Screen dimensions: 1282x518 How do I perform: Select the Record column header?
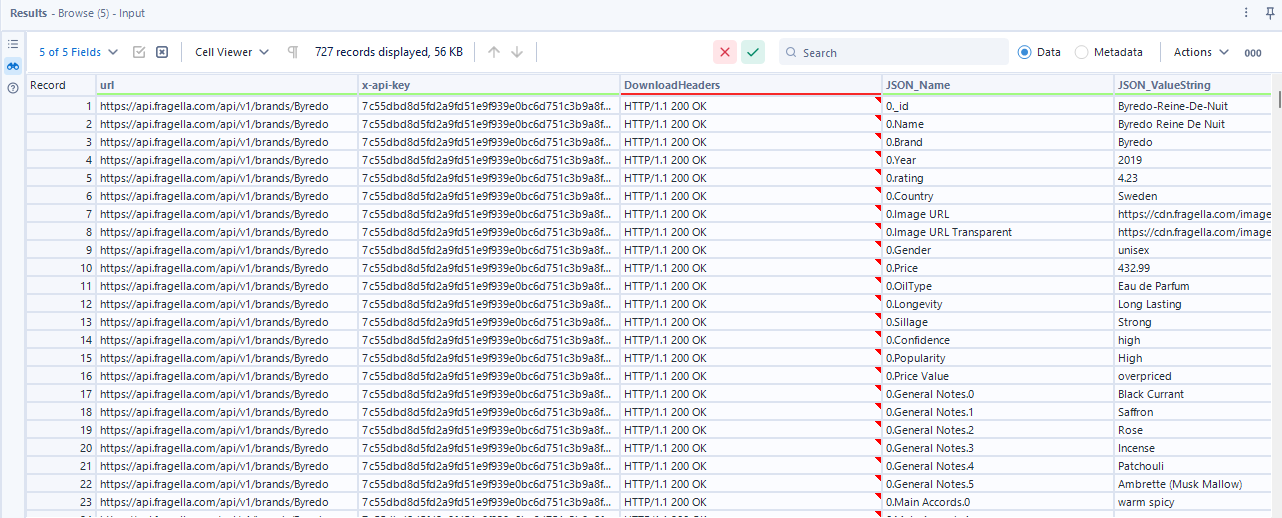click(x=61, y=85)
